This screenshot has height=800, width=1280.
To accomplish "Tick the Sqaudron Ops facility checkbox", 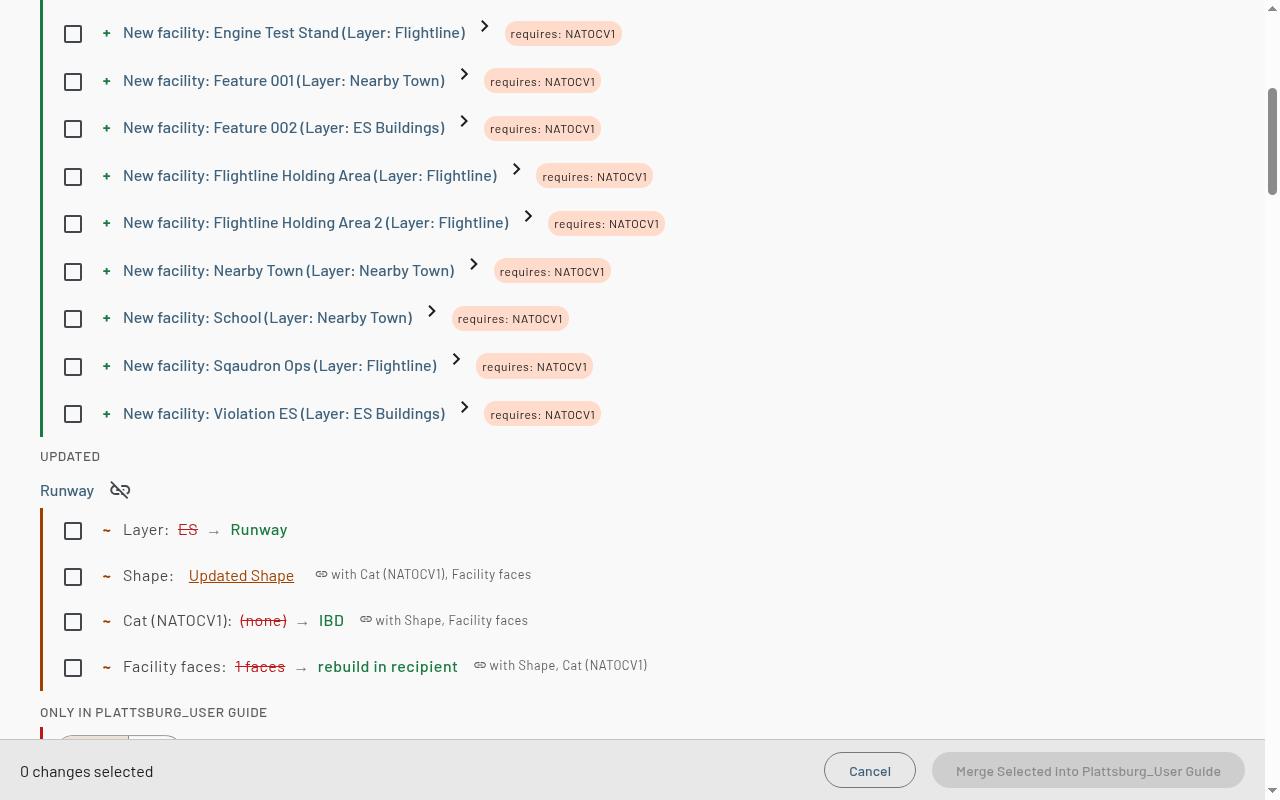I will [73, 367].
